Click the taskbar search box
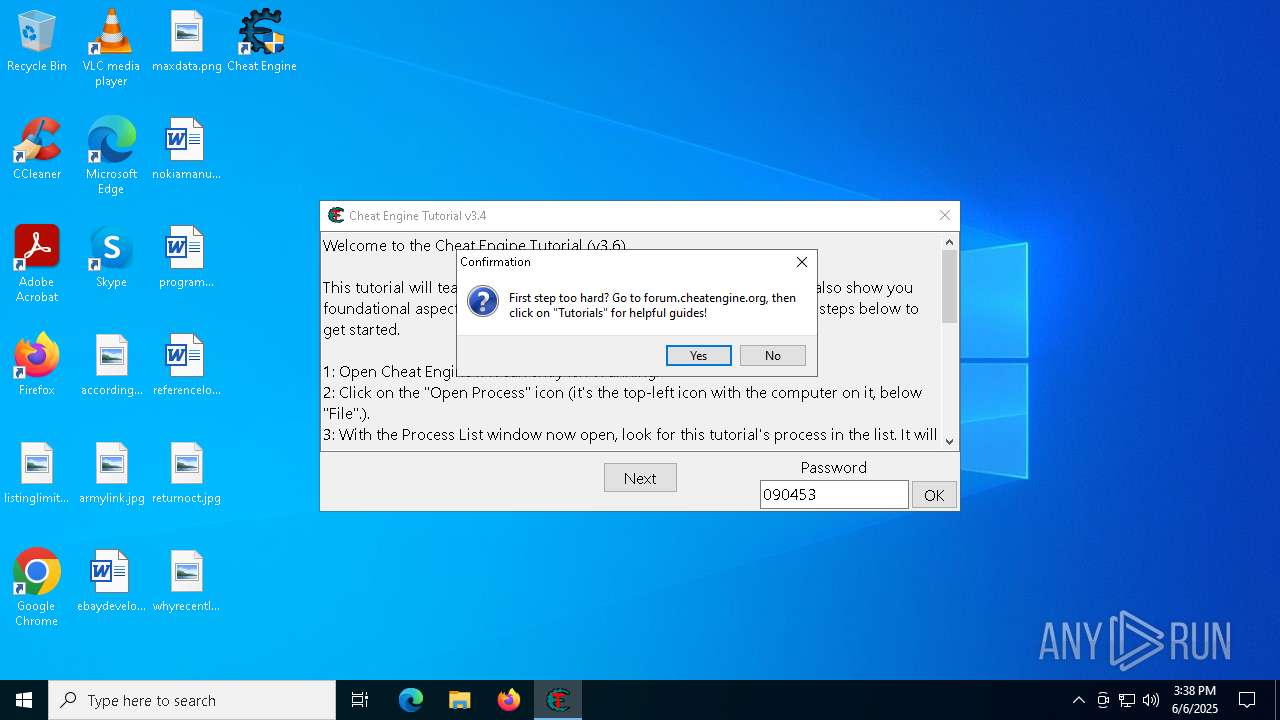This screenshot has width=1280, height=720. click(x=192, y=700)
